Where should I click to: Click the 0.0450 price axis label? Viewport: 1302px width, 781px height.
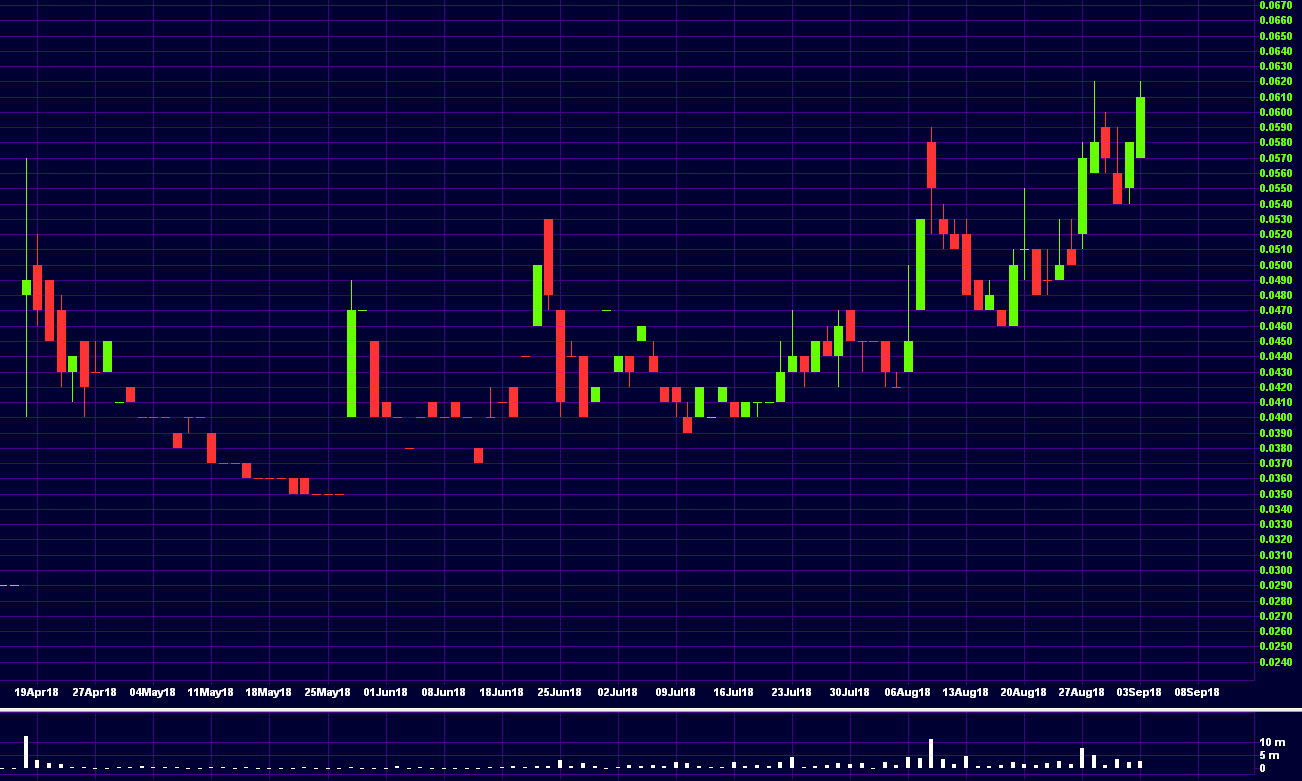pyautogui.click(x=1275, y=341)
